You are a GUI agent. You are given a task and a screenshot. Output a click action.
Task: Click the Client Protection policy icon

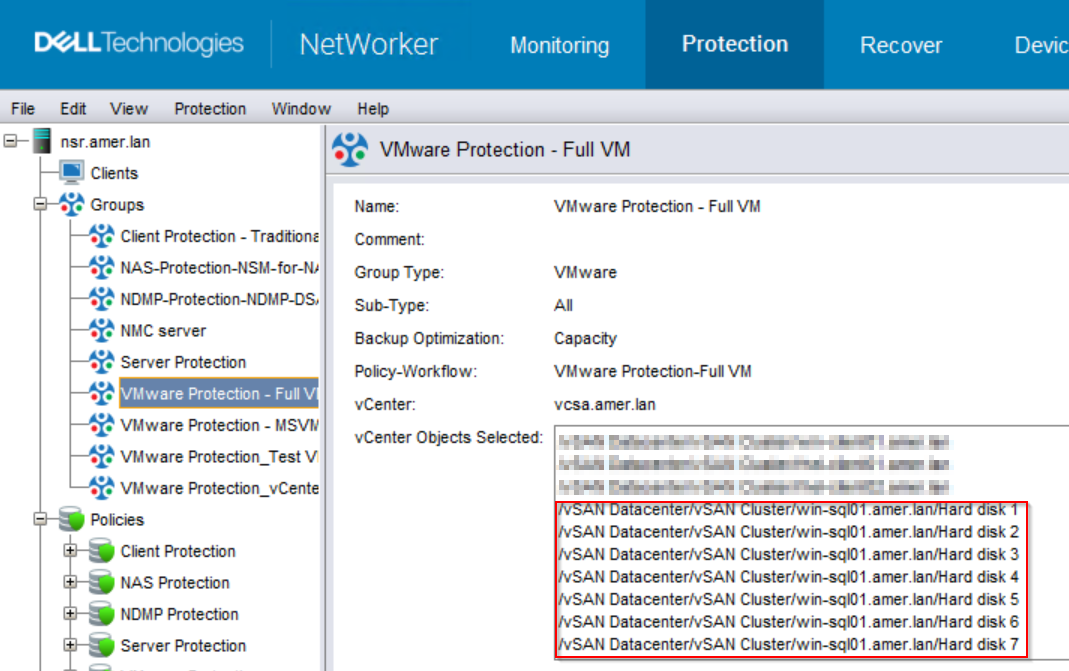[x=102, y=550]
